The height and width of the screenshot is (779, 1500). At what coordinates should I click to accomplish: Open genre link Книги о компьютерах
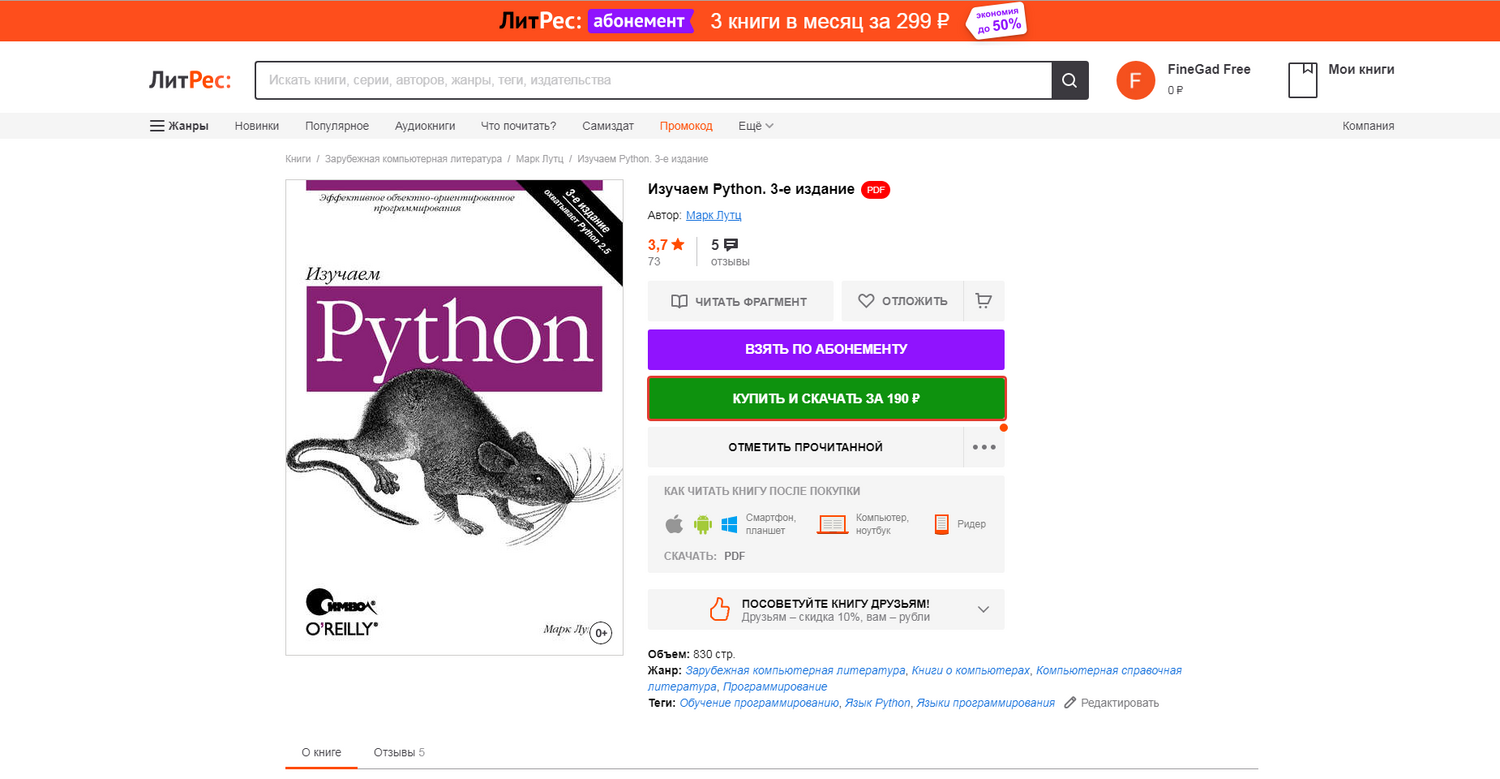point(971,670)
